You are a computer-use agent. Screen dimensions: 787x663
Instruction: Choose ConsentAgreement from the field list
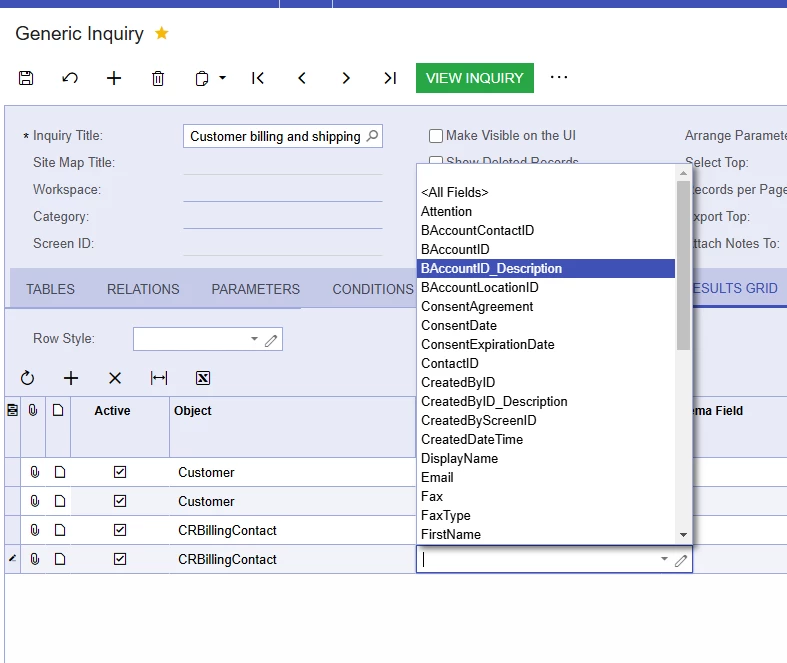point(546,307)
